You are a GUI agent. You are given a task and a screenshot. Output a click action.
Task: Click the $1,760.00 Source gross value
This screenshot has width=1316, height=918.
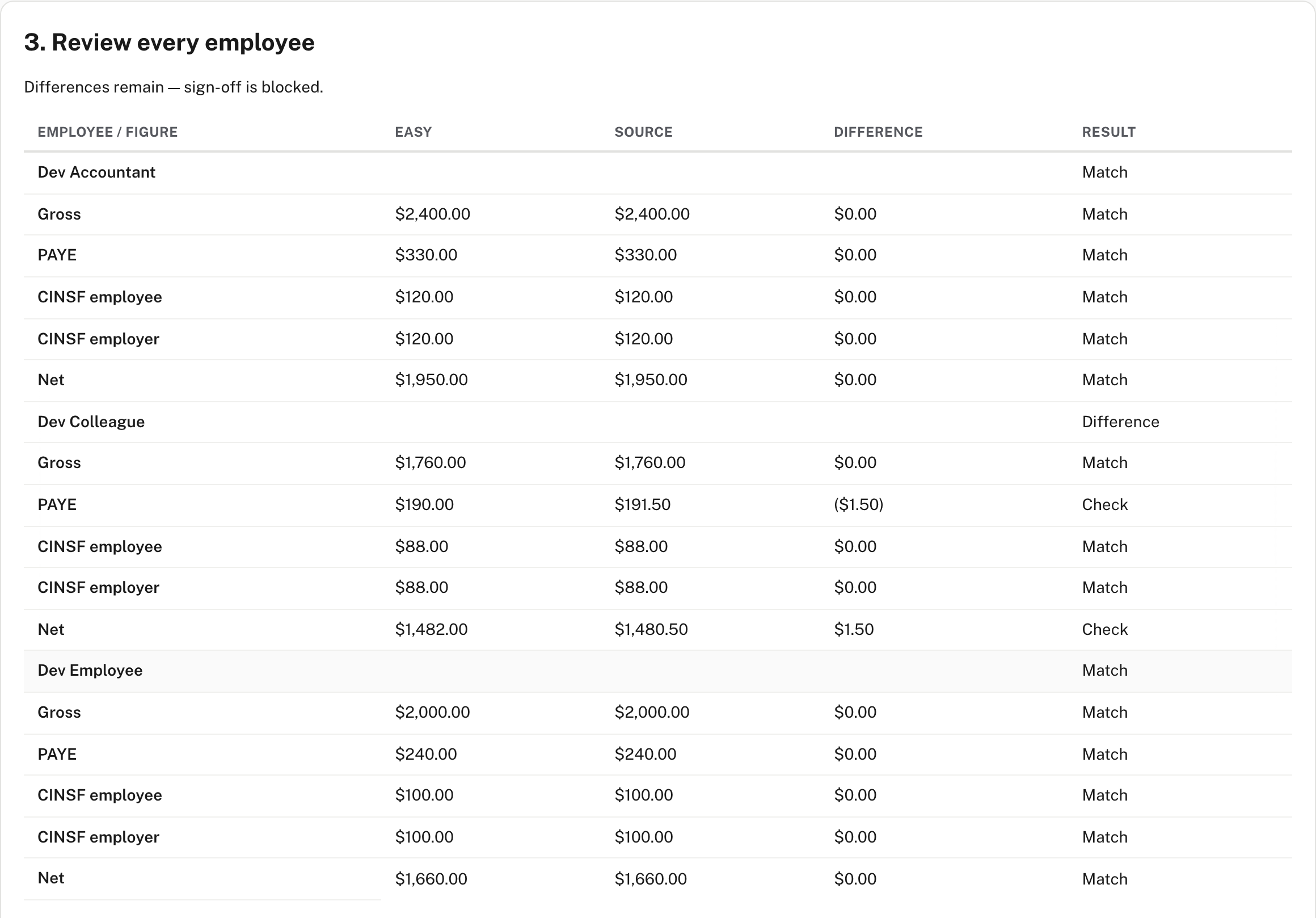[650, 463]
